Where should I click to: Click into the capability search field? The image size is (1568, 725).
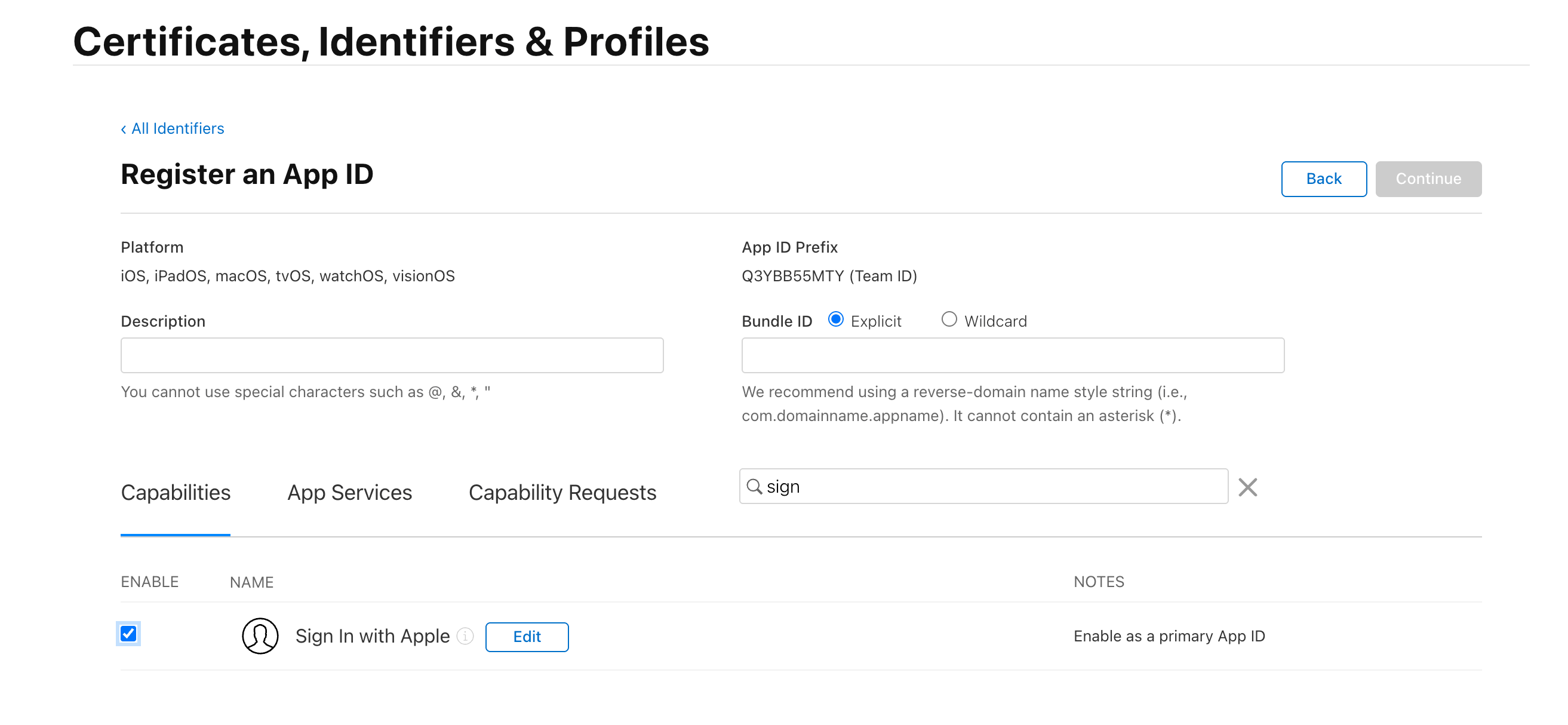tap(983, 486)
